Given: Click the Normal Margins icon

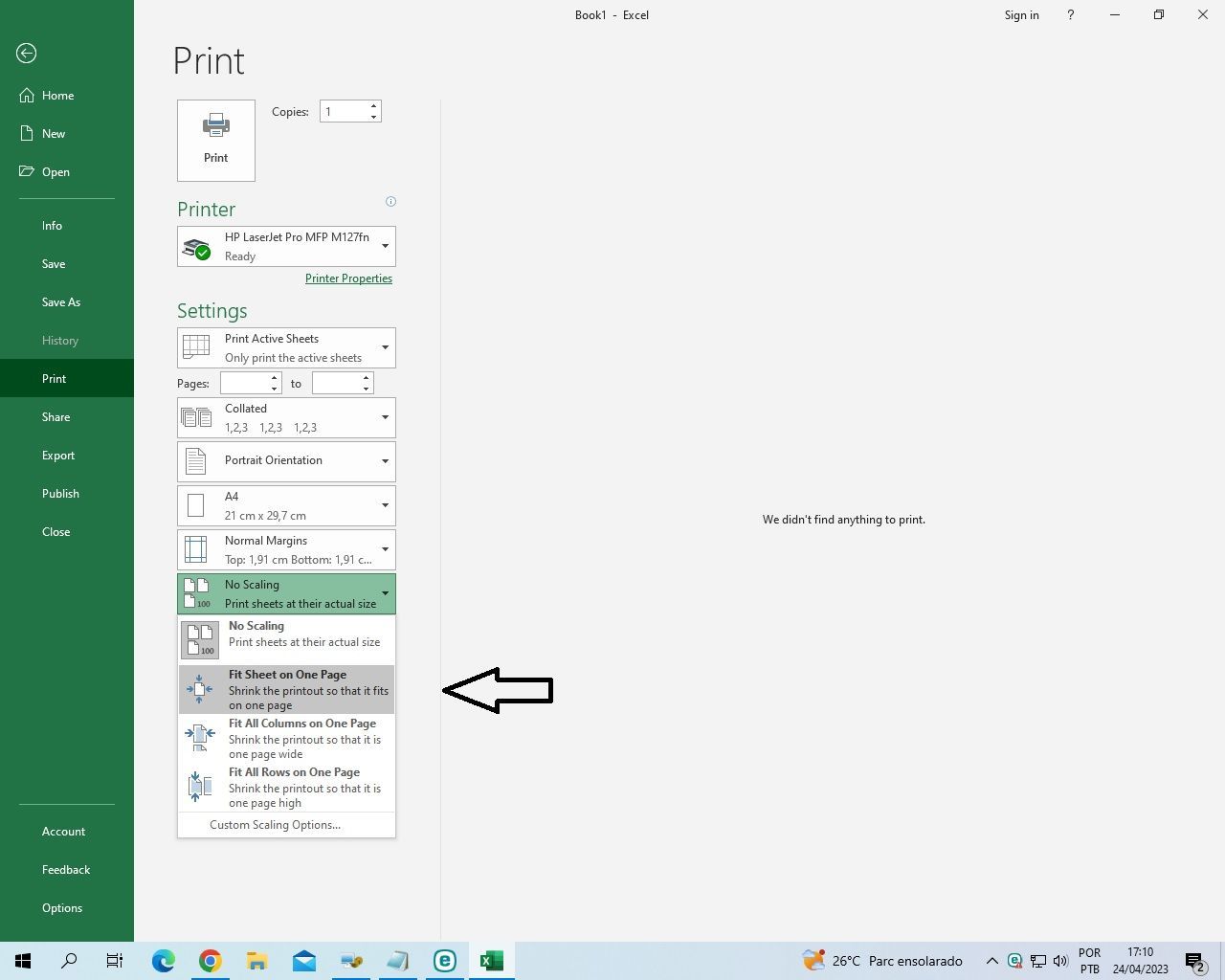Looking at the screenshot, I should [197, 548].
